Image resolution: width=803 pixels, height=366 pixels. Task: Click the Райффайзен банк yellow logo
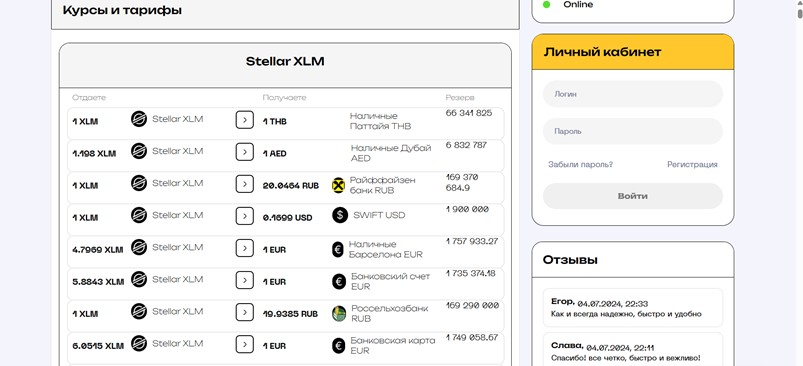(x=339, y=185)
